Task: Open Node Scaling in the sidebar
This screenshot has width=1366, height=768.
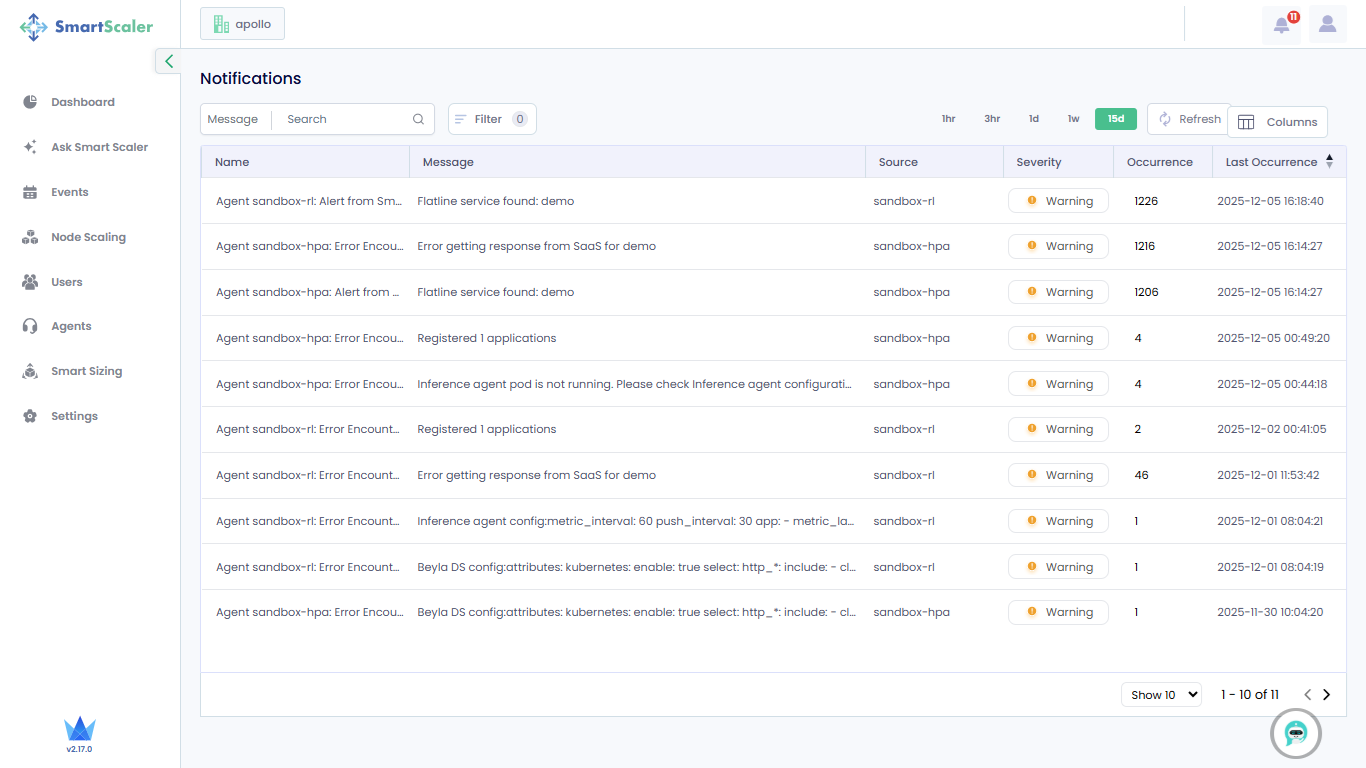Action: point(88,237)
